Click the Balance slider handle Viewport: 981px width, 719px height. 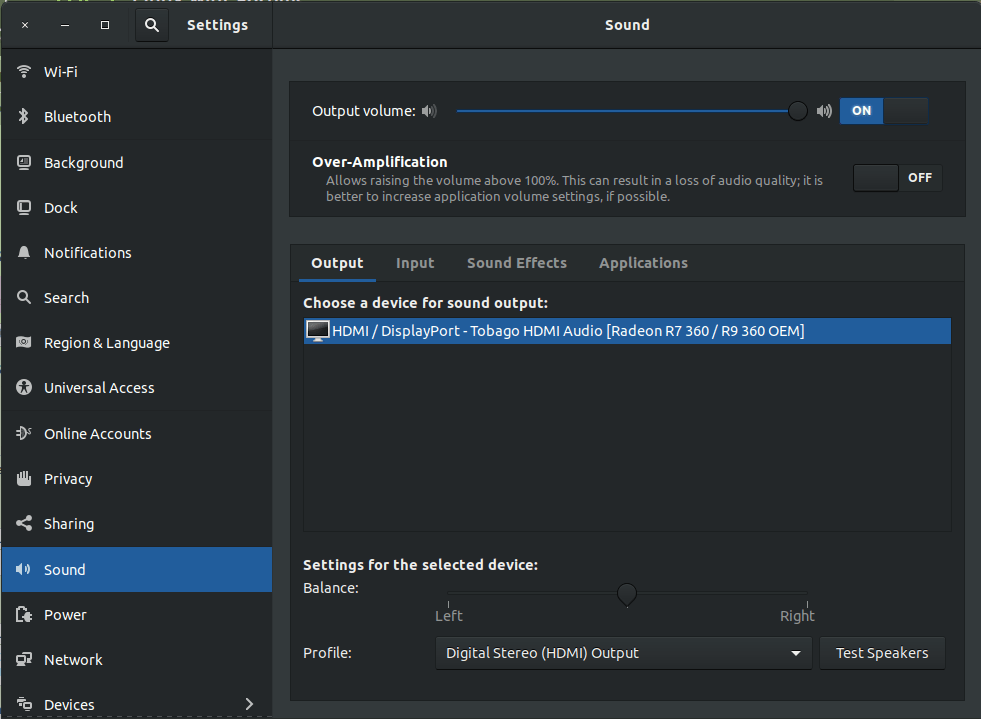click(627, 594)
